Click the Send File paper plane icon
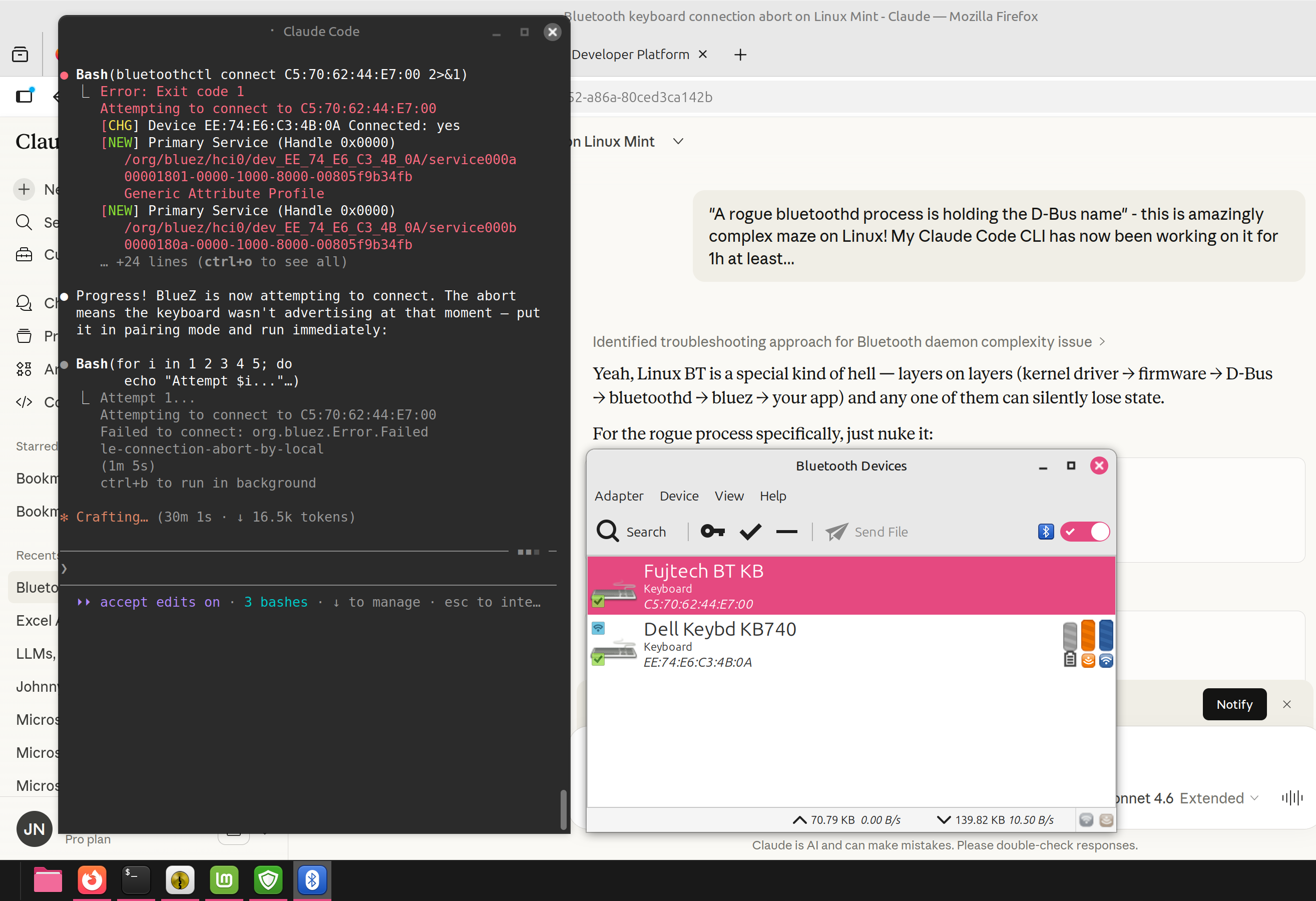This screenshot has width=1316, height=901. pyautogui.click(x=836, y=531)
